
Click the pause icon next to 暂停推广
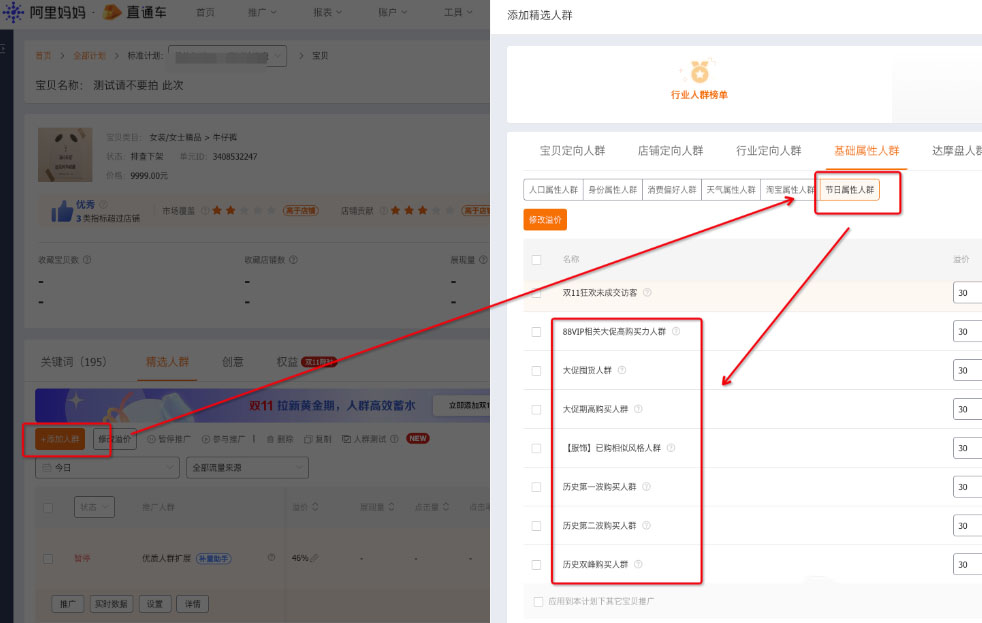click(x=149, y=438)
